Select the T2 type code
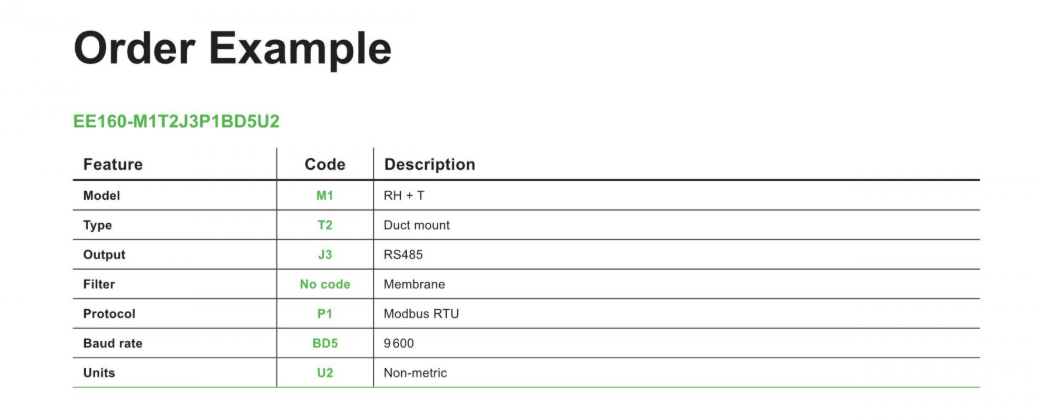 [325, 225]
